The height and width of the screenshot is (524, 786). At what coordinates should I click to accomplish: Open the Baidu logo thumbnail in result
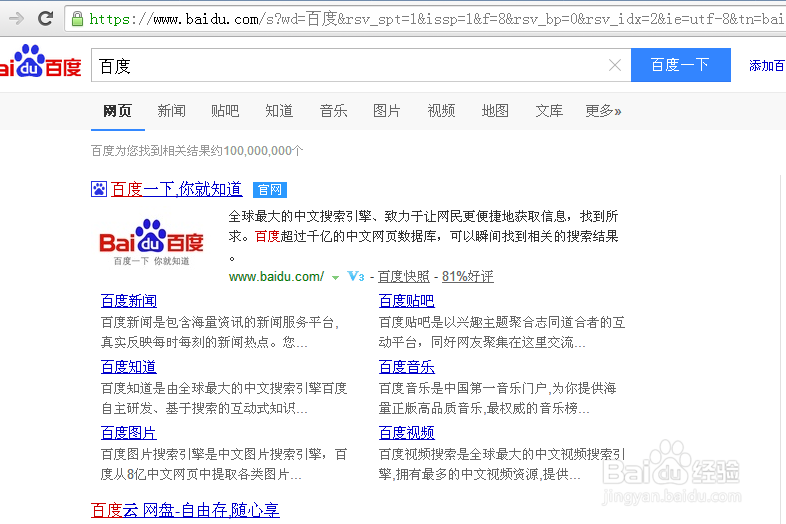[151, 243]
